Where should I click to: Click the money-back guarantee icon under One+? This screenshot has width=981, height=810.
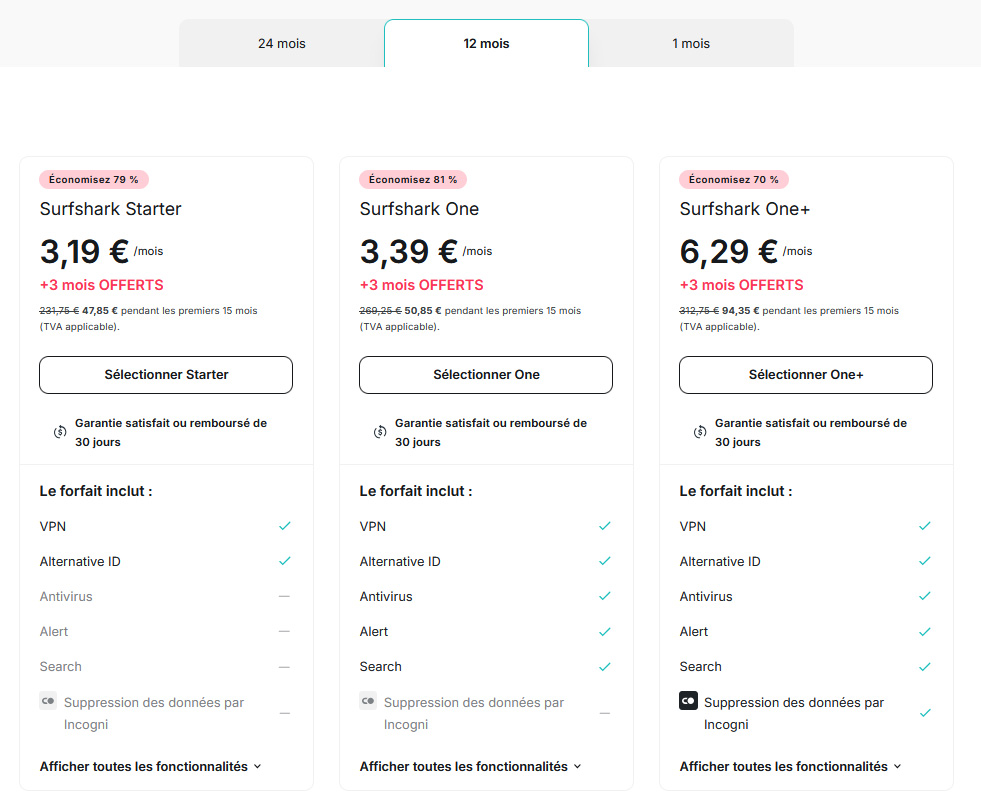tap(700, 433)
